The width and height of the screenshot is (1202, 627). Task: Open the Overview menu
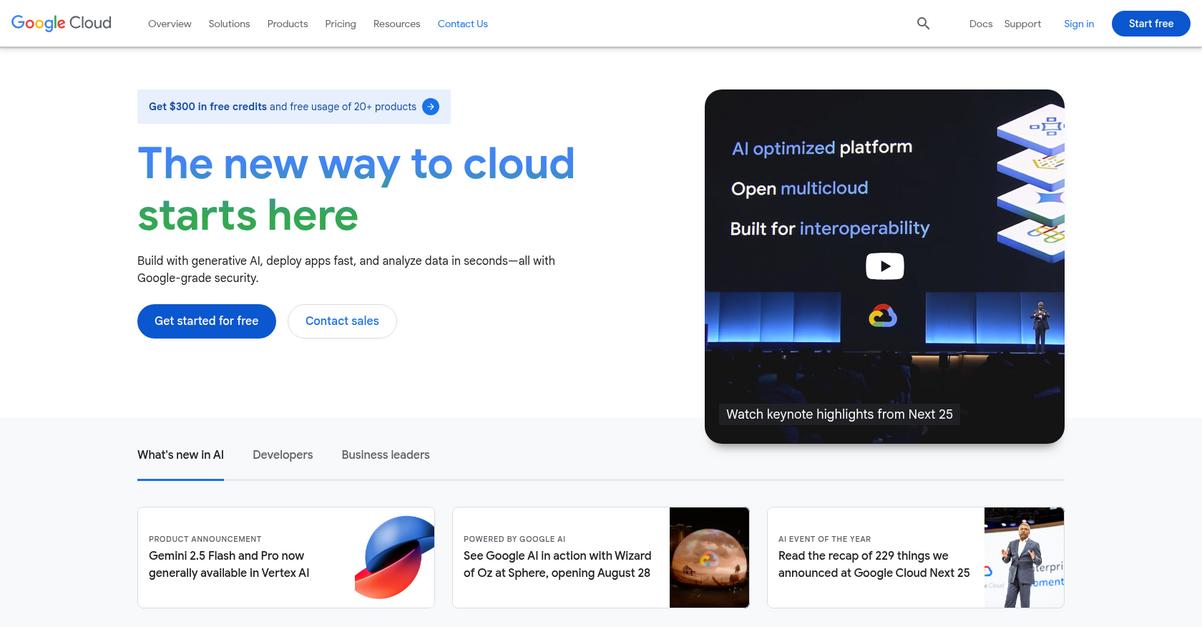(170, 24)
